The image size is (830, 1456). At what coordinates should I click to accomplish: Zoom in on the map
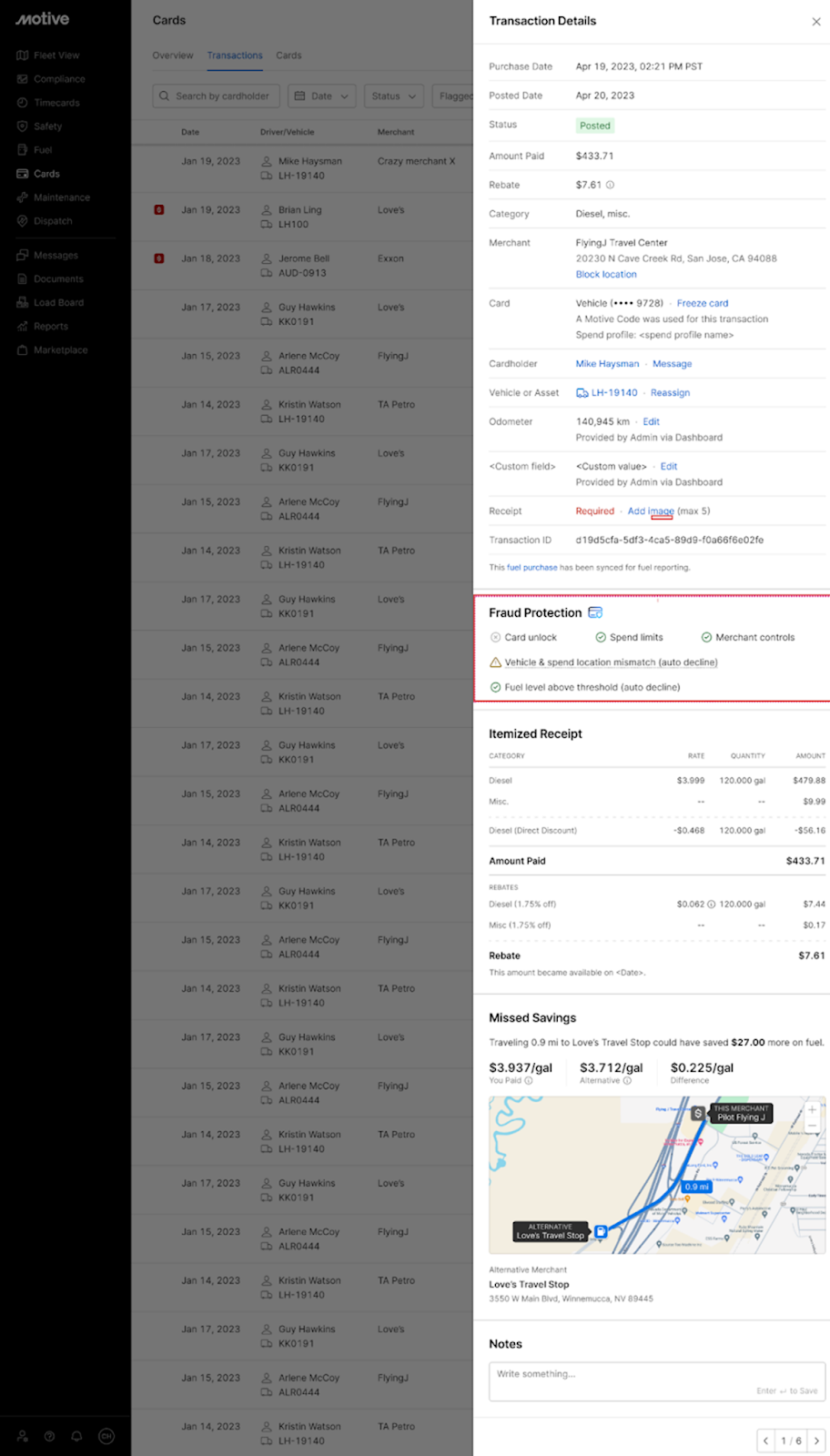[812, 1109]
